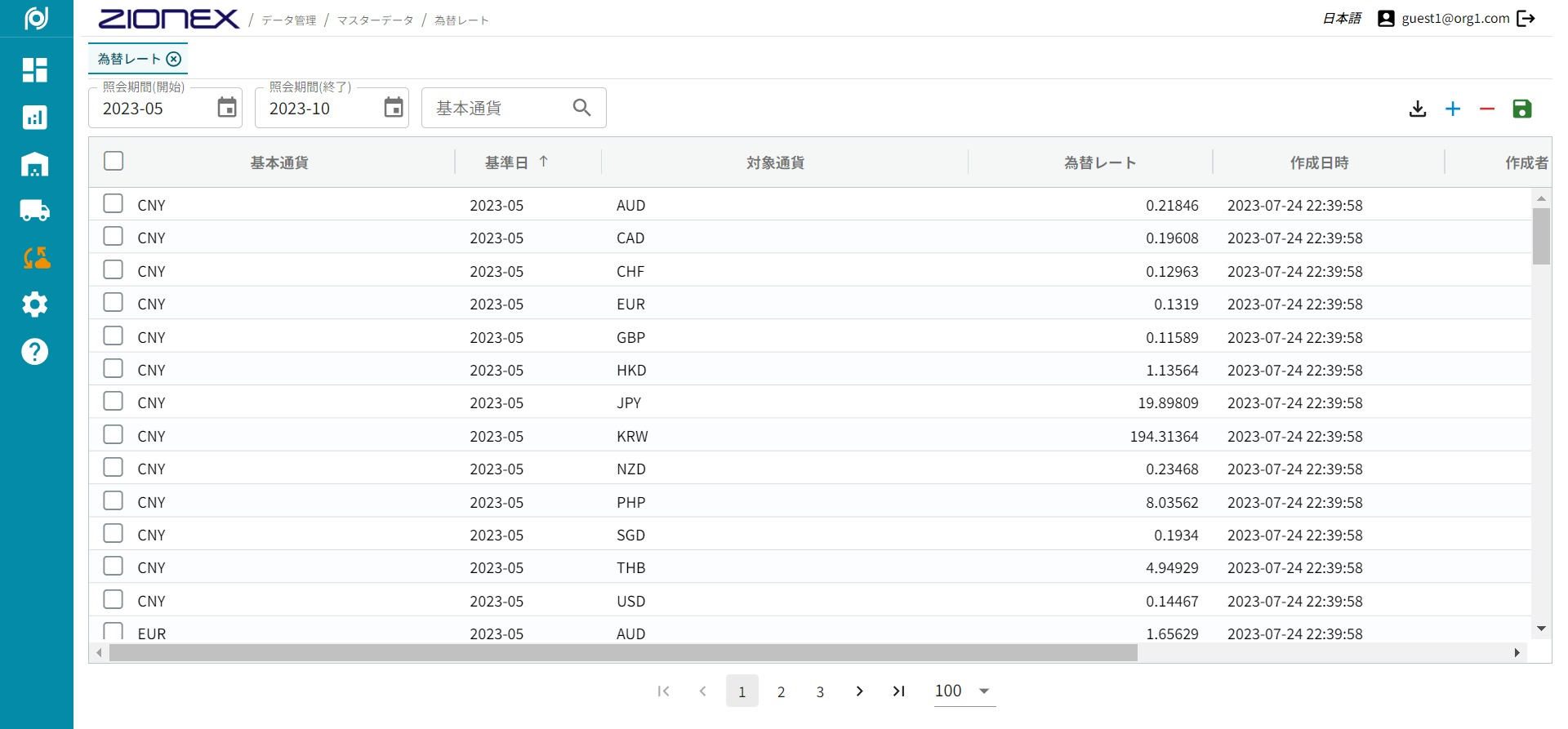Click the search magnifier in 基本通貨 field

(x=581, y=107)
